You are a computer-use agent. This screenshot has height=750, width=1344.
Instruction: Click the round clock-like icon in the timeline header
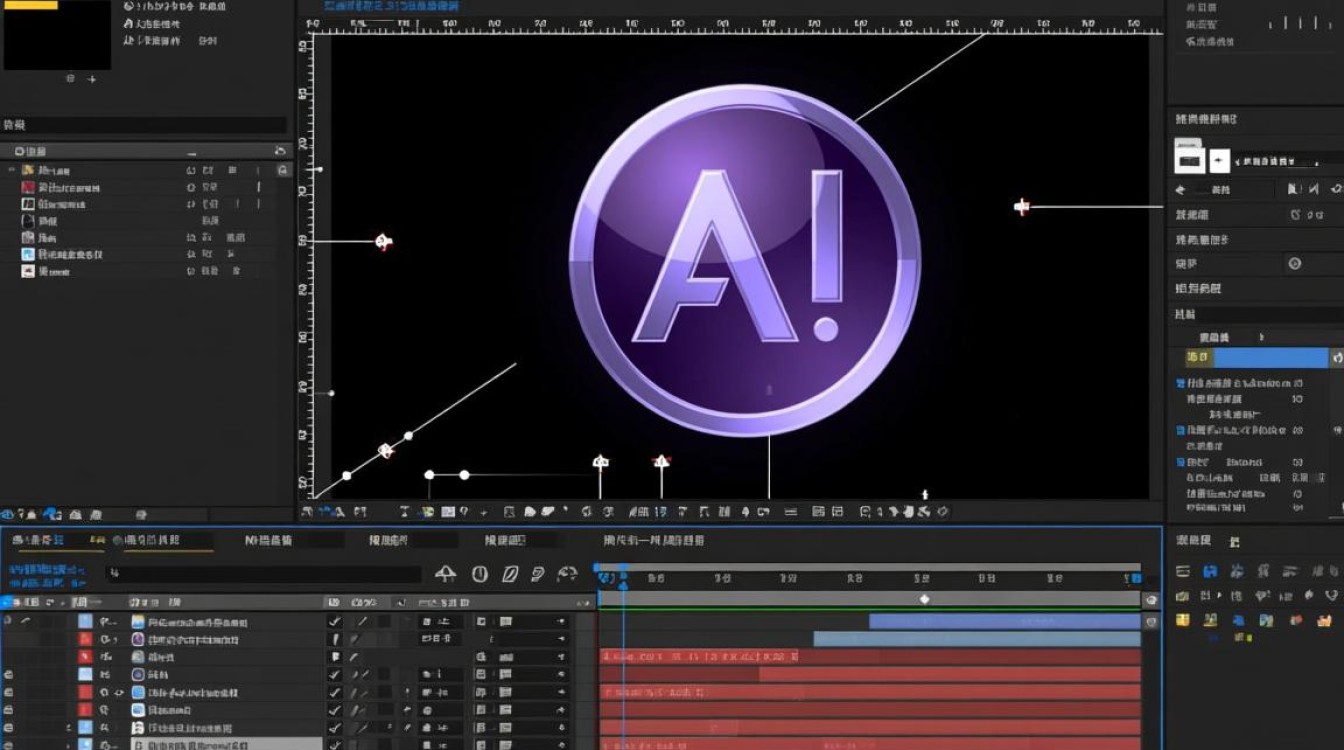click(x=480, y=574)
